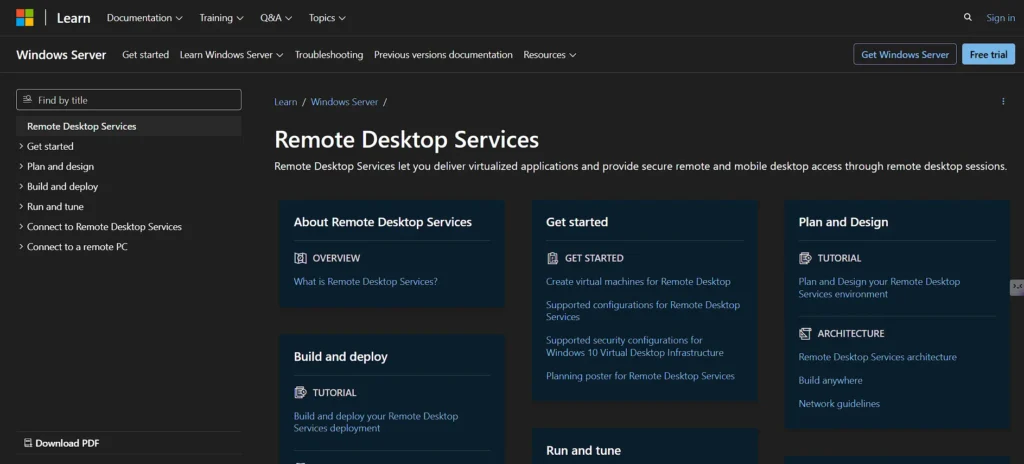Click Windows Server product heading
The width and height of the screenshot is (1024, 464).
point(61,55)
